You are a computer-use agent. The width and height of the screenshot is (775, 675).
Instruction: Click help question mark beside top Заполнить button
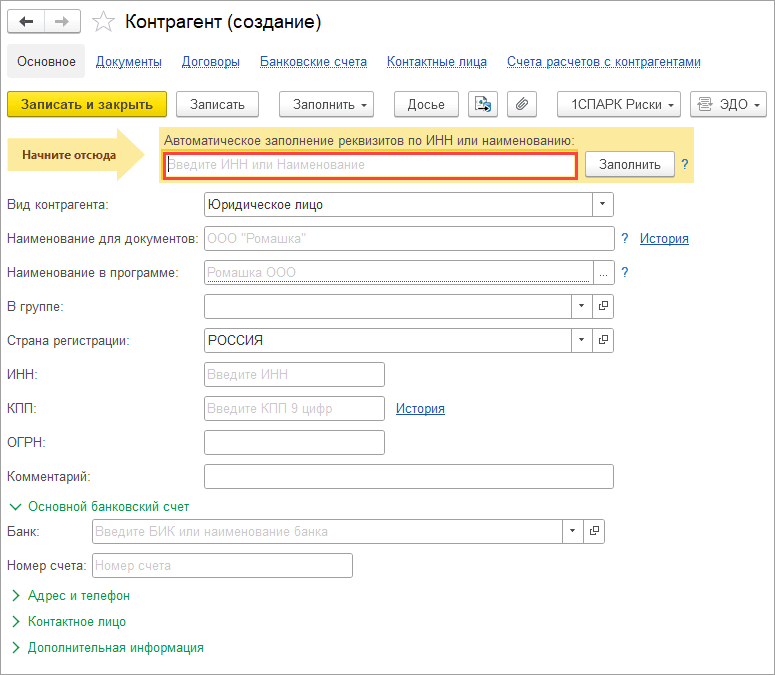[x=685, y=164]
